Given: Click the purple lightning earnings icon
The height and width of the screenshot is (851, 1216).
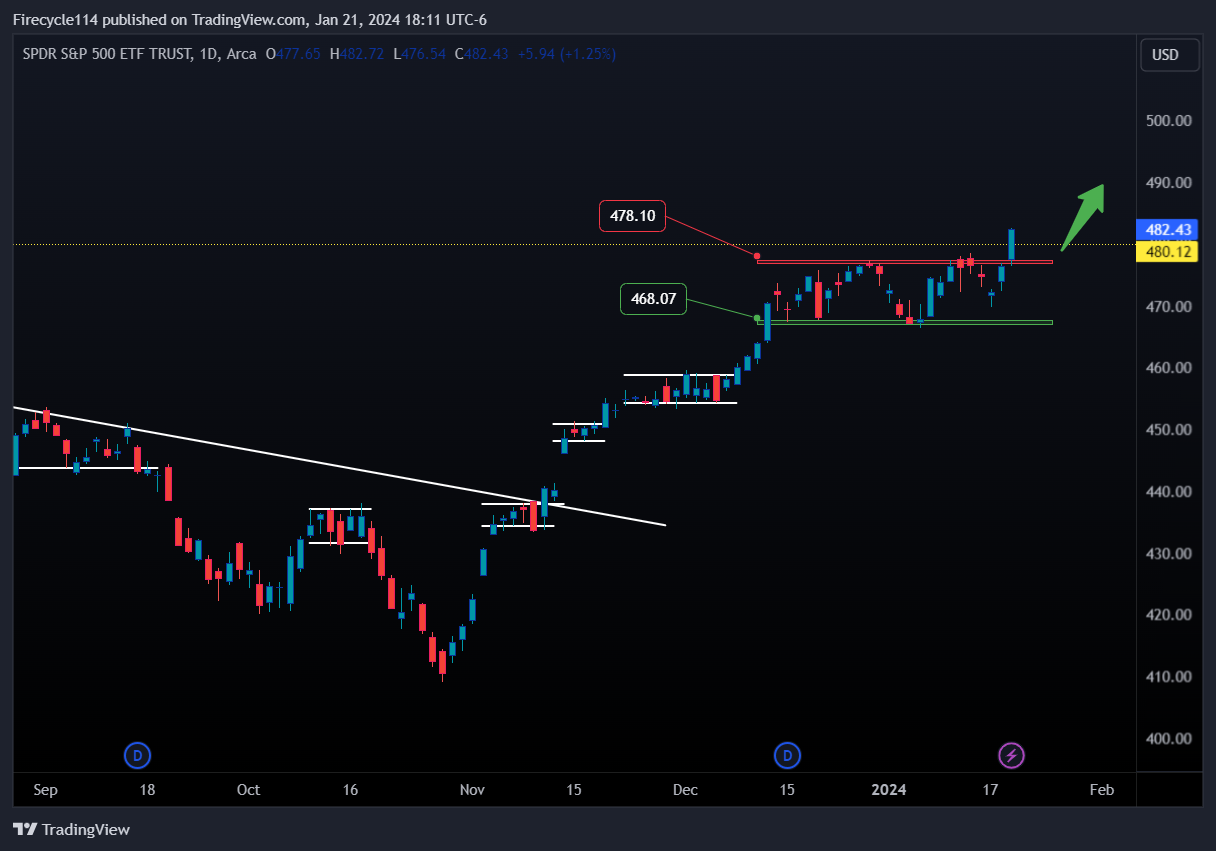Looking at the screenshot, I should click(x=1012, y=755).
